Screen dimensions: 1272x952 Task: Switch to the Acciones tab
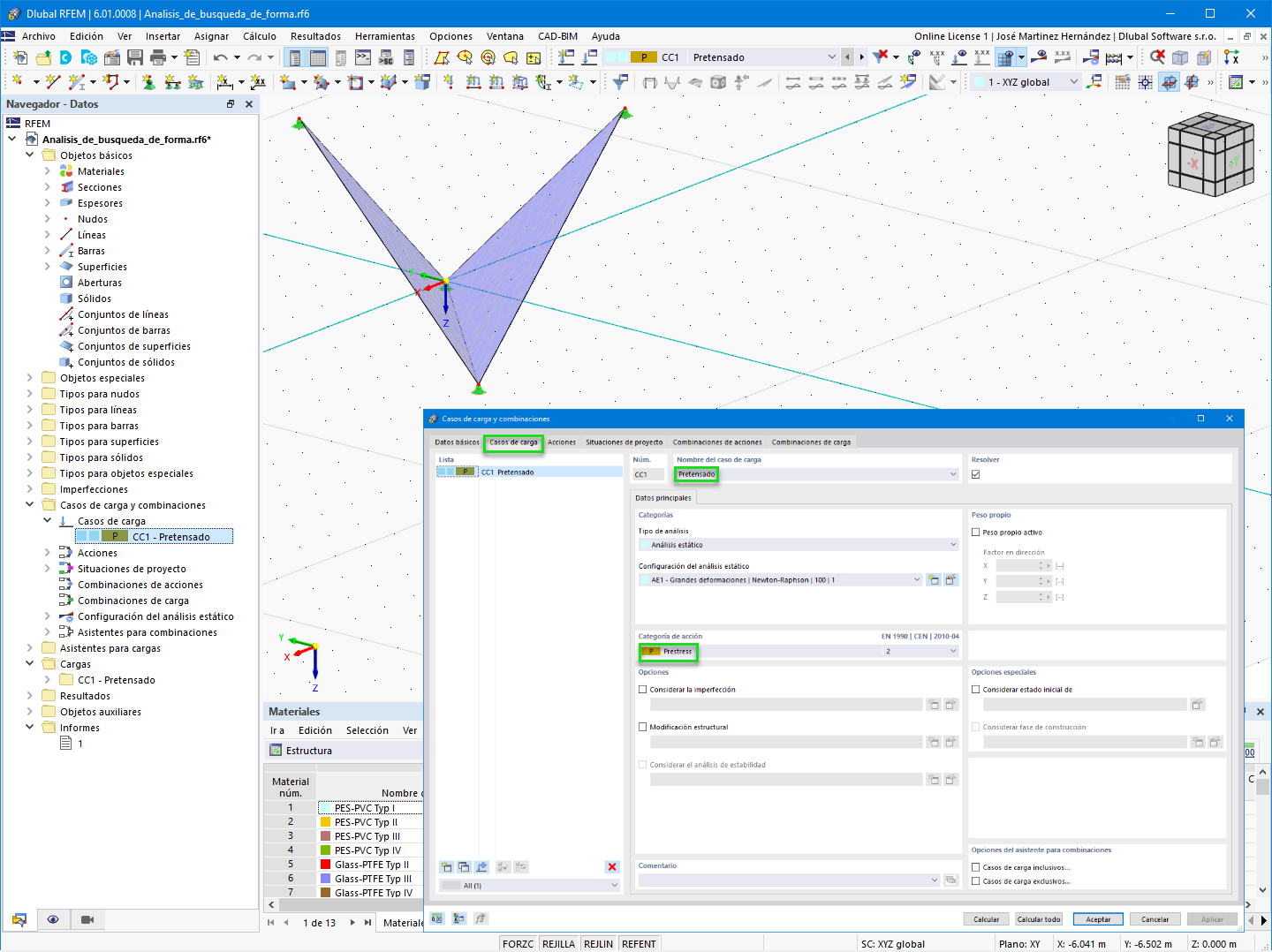(x=562, y=442)
